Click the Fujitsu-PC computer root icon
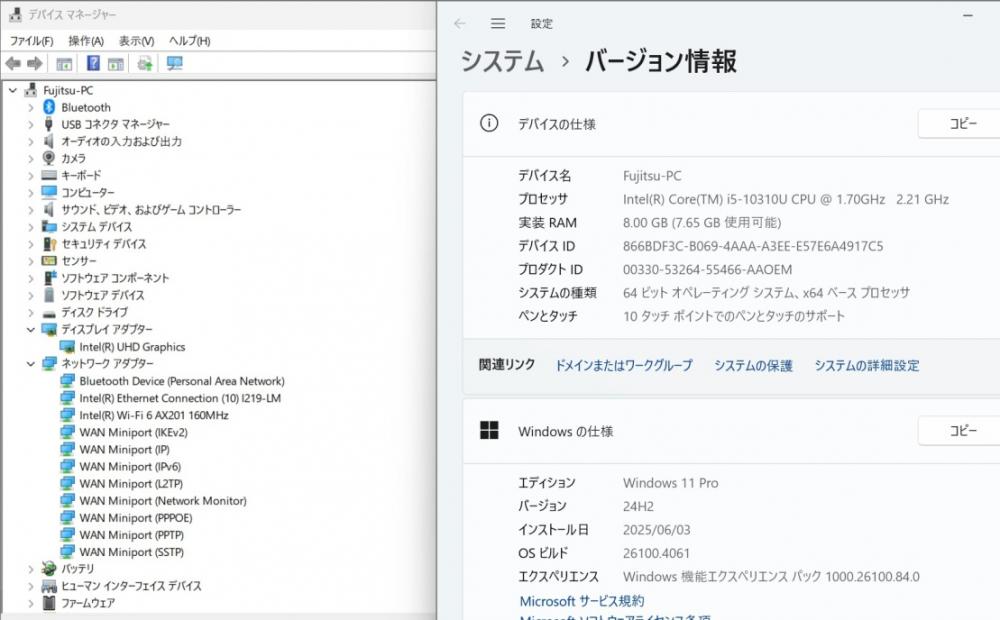Screen dimensions: 1000x620 tap(31, 90)
